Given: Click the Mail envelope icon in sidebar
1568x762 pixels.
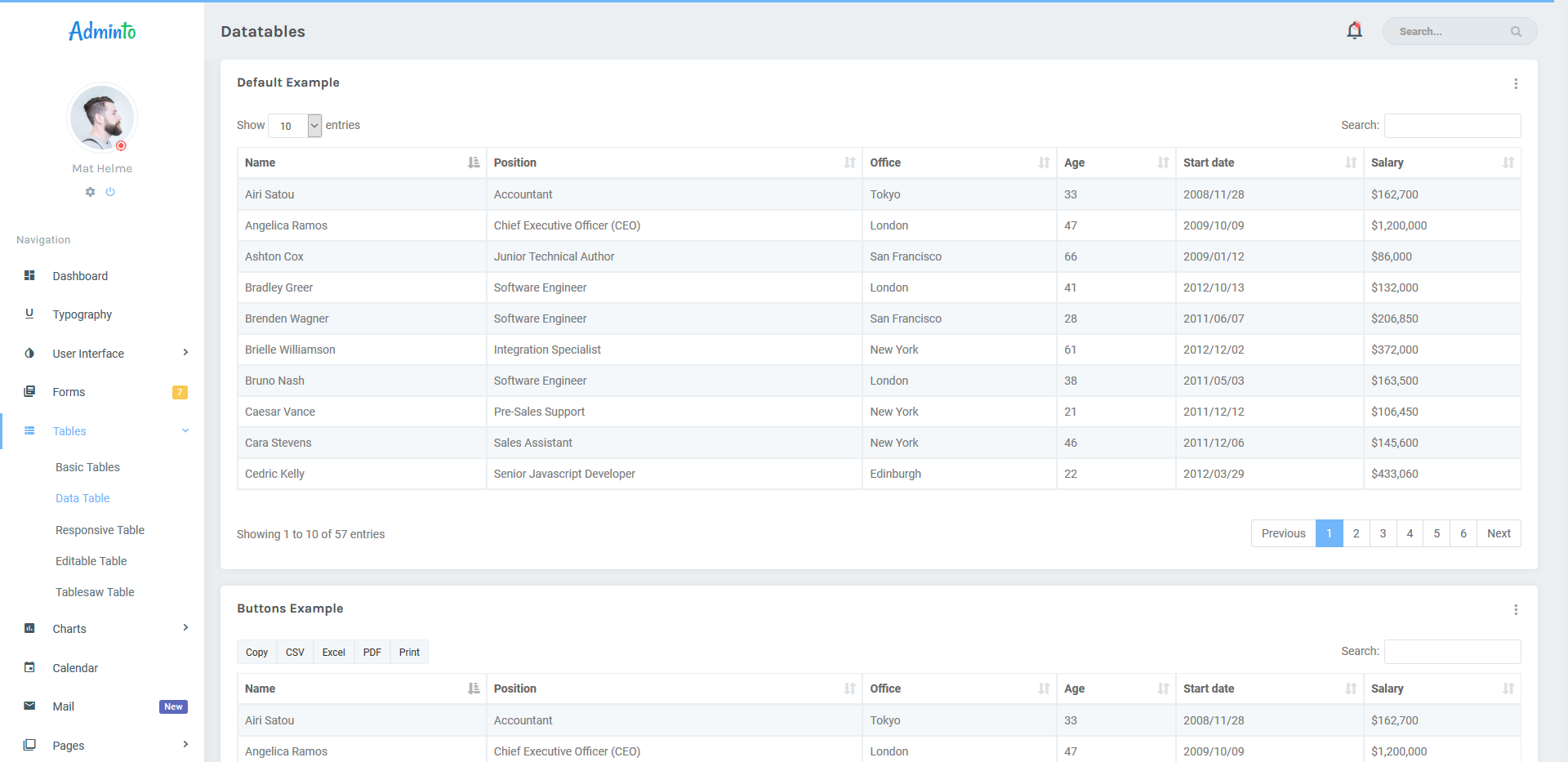Looking at the screenshot, I should point(29,706).
